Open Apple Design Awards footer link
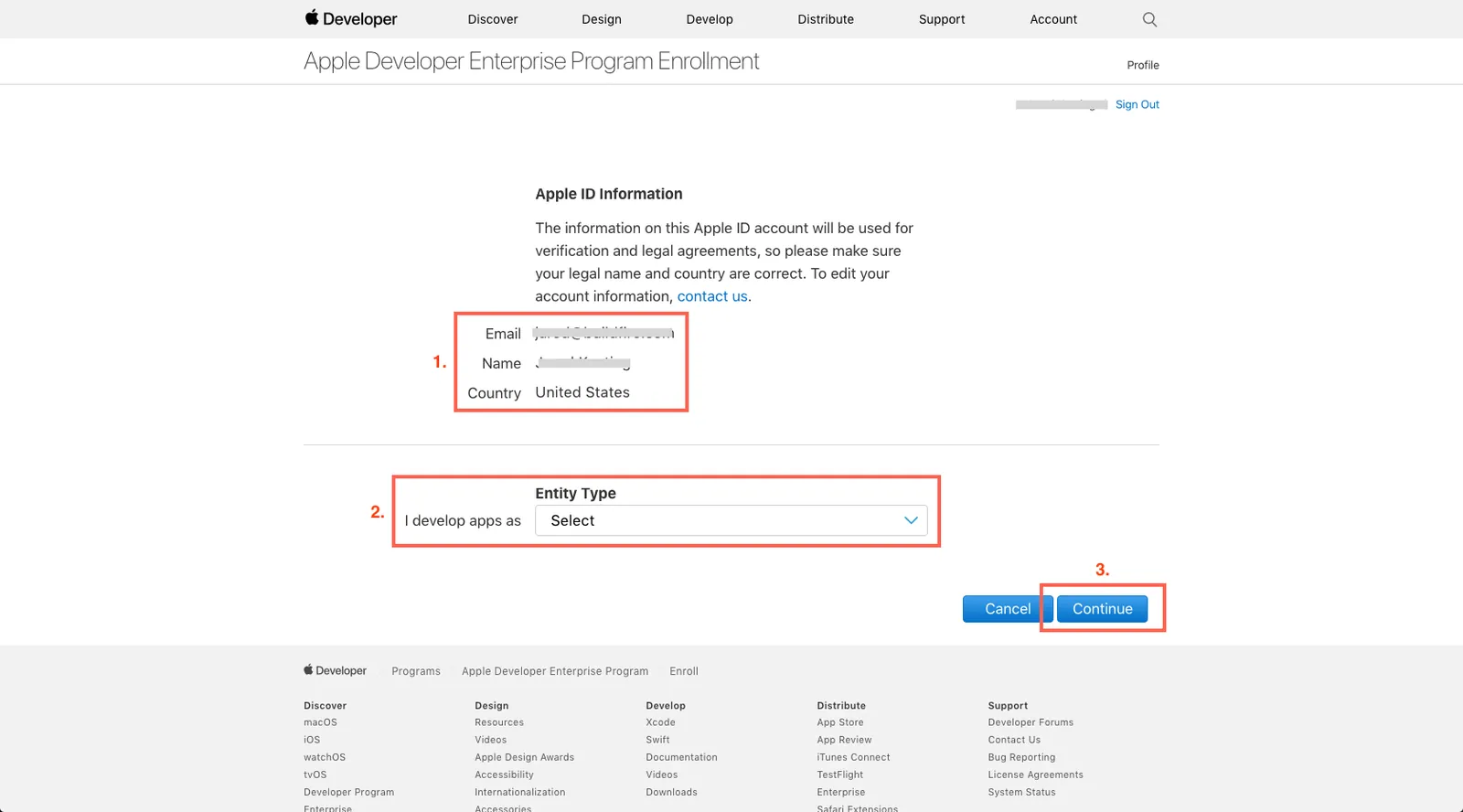 point(524,757)
